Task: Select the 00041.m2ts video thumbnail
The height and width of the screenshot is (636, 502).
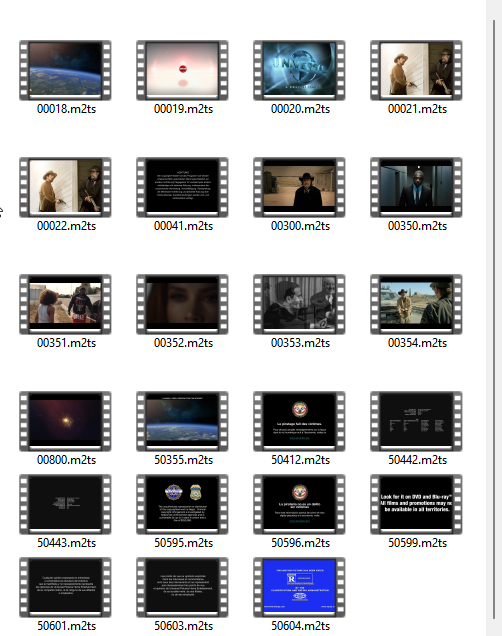Action: tap(182, 187)
